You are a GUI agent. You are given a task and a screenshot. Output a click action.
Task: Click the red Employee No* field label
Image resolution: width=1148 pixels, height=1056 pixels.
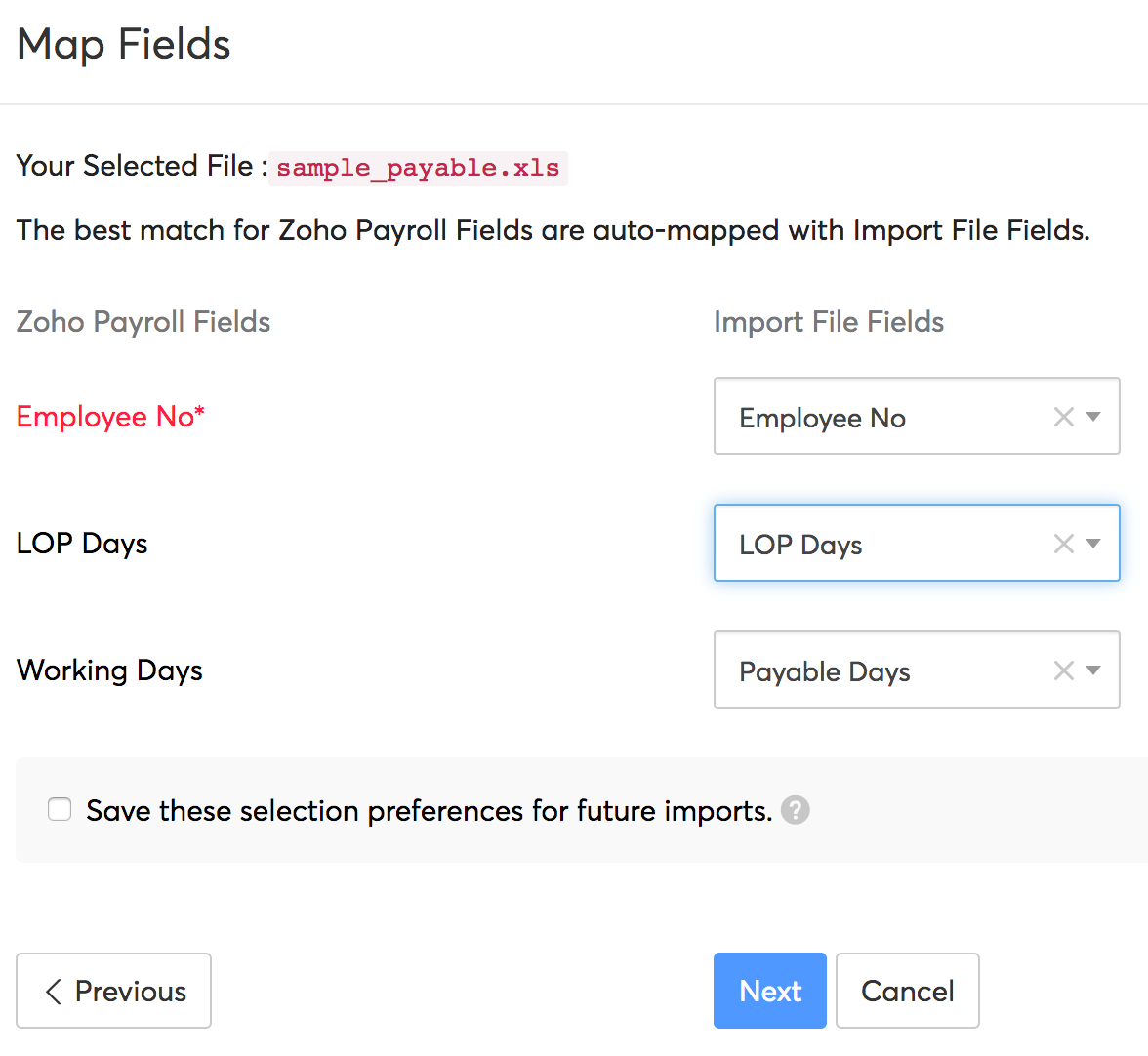point(110,417)
